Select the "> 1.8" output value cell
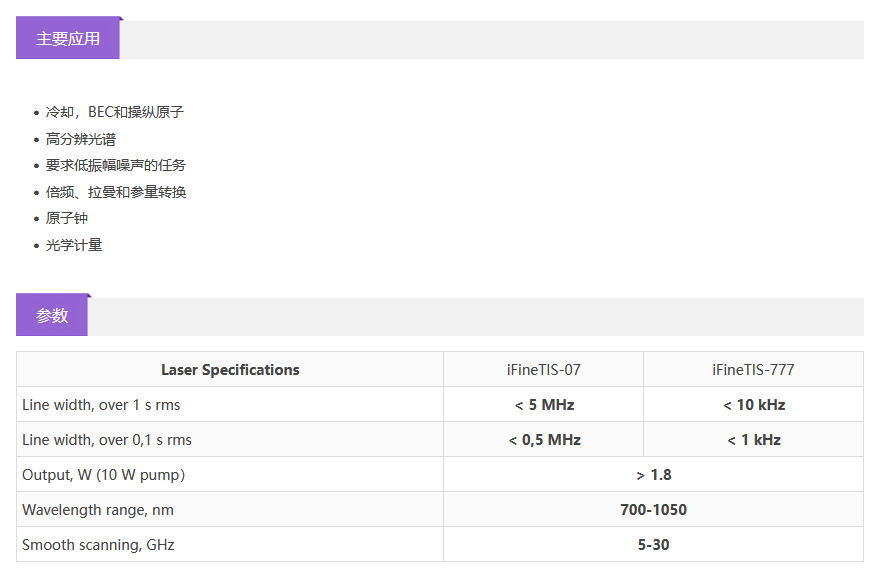The image size is (891, 579). [x=653, y=475]
